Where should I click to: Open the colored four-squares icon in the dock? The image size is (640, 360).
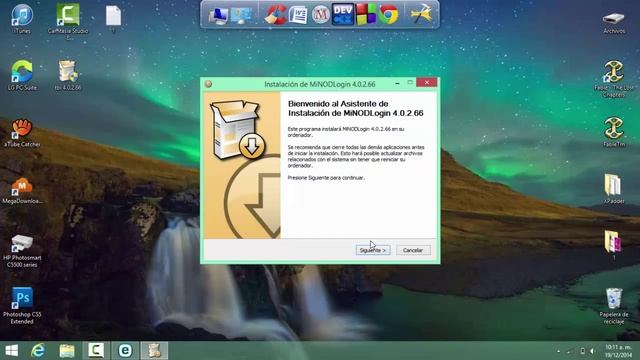(x=366, y=15)
